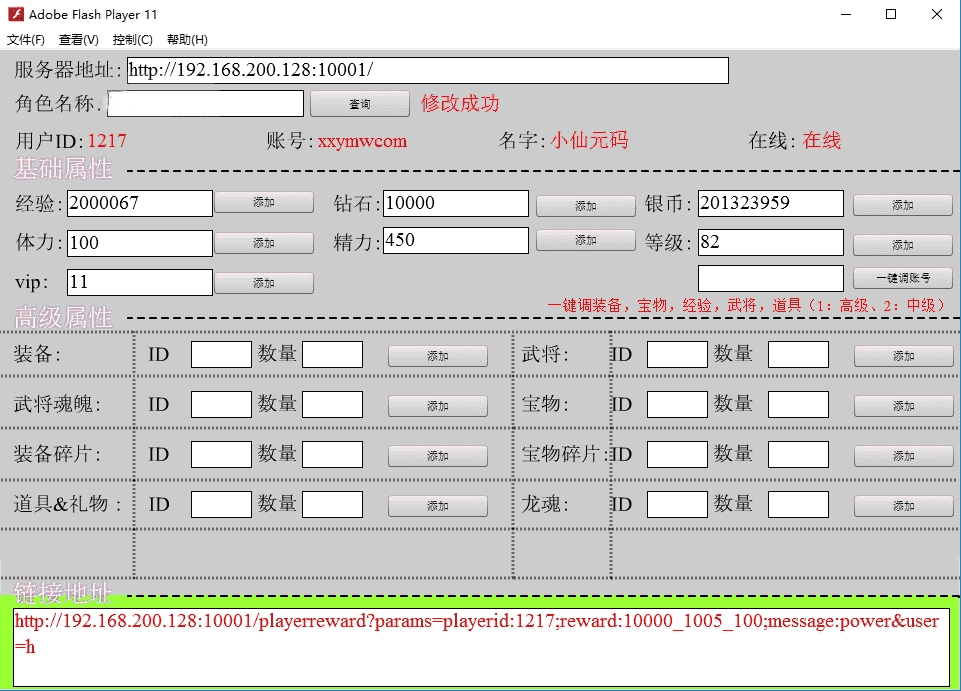Click the Adobe Flash Player title bar icon
The height and width of the screenshot is (691, 961).
coord(15,15)
